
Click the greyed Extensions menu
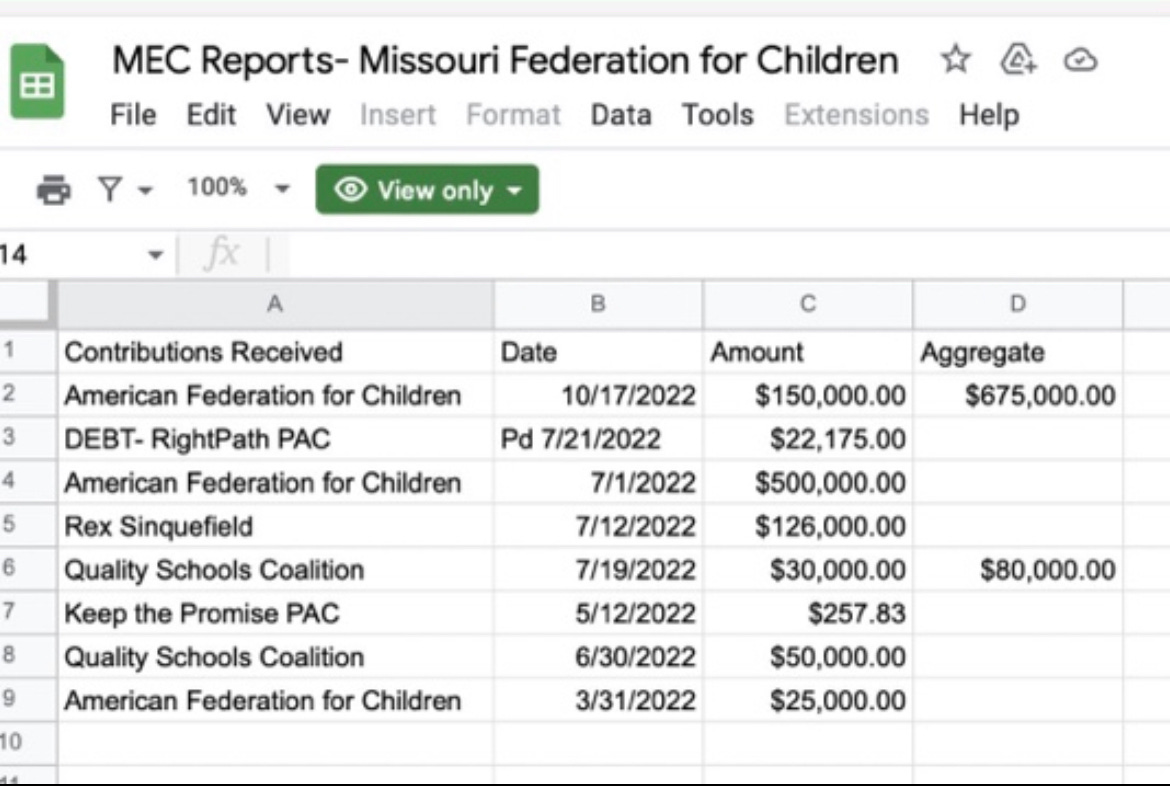click(857, 115)
